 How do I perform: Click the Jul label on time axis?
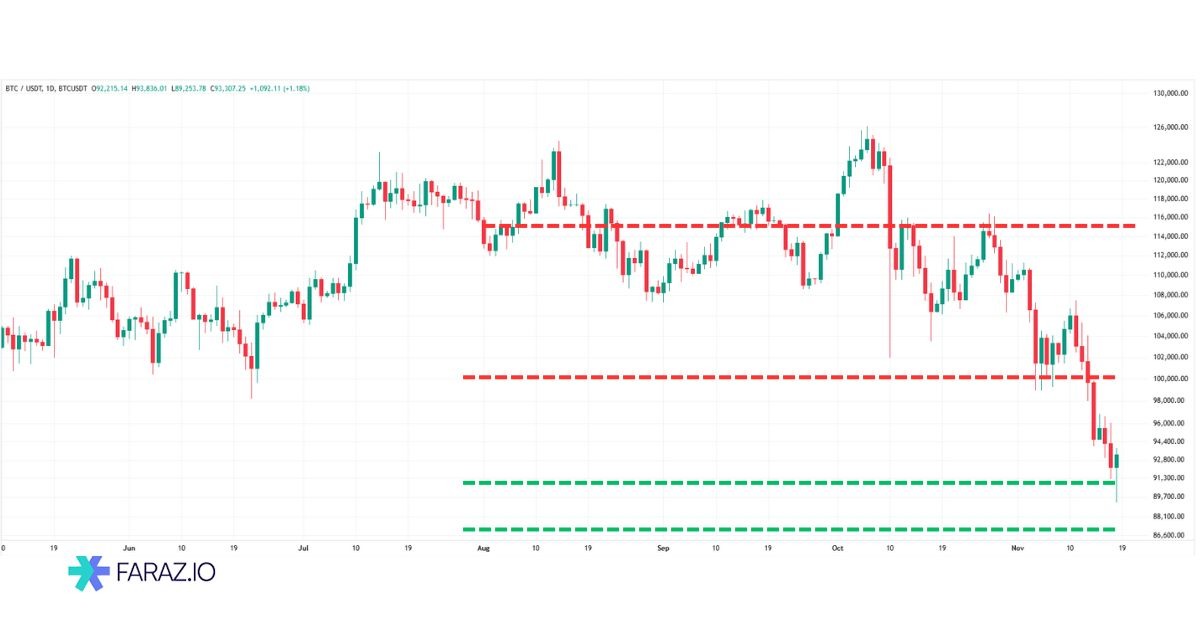point(304,548)
